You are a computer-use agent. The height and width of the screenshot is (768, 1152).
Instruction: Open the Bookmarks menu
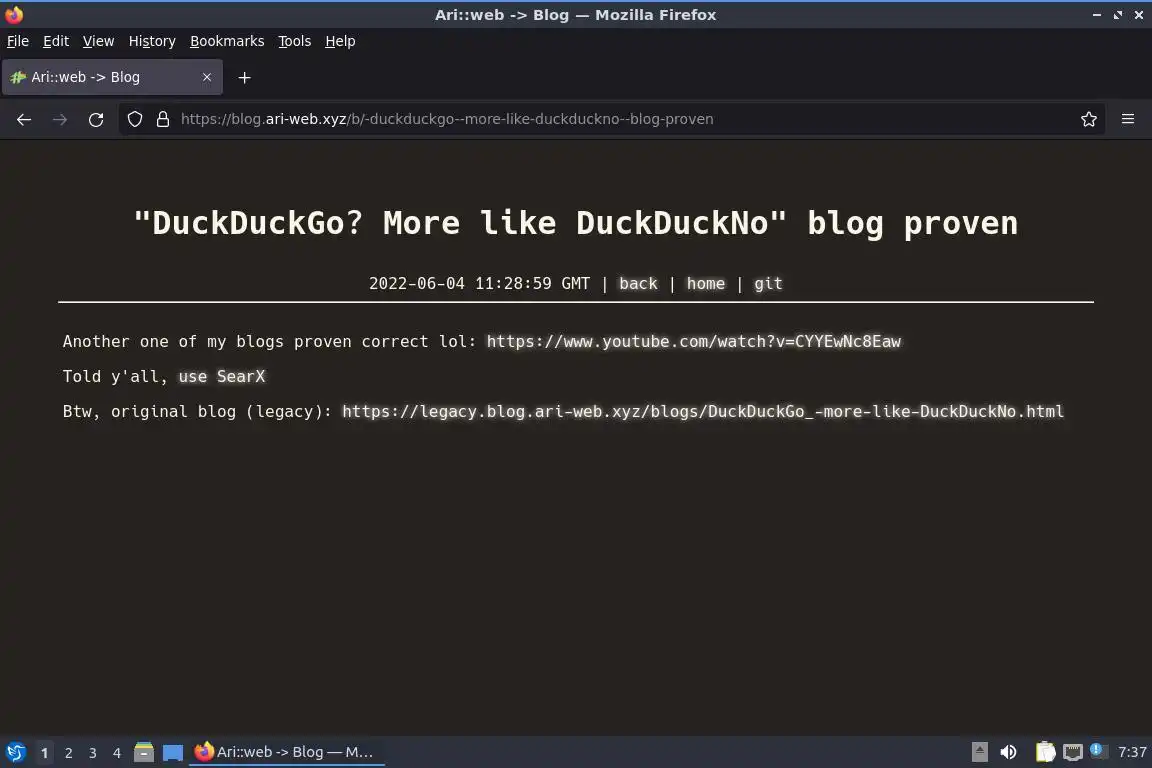227,41
